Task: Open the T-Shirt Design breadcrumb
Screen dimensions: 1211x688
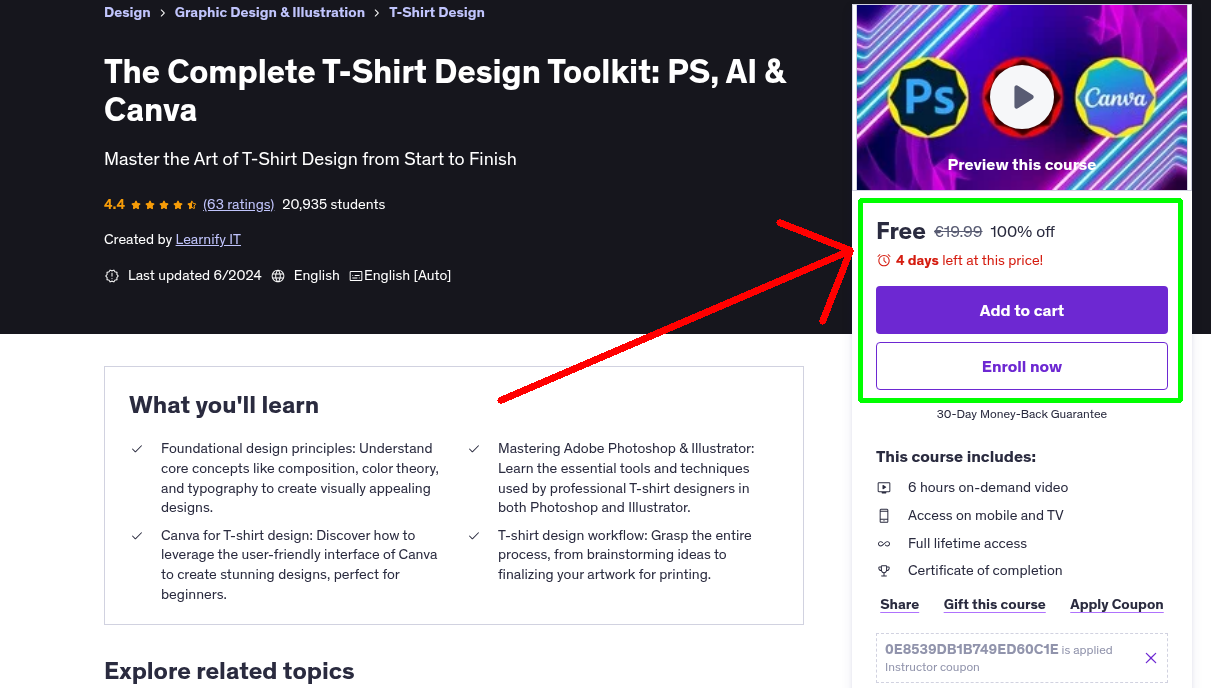Action: click(437, 13)
